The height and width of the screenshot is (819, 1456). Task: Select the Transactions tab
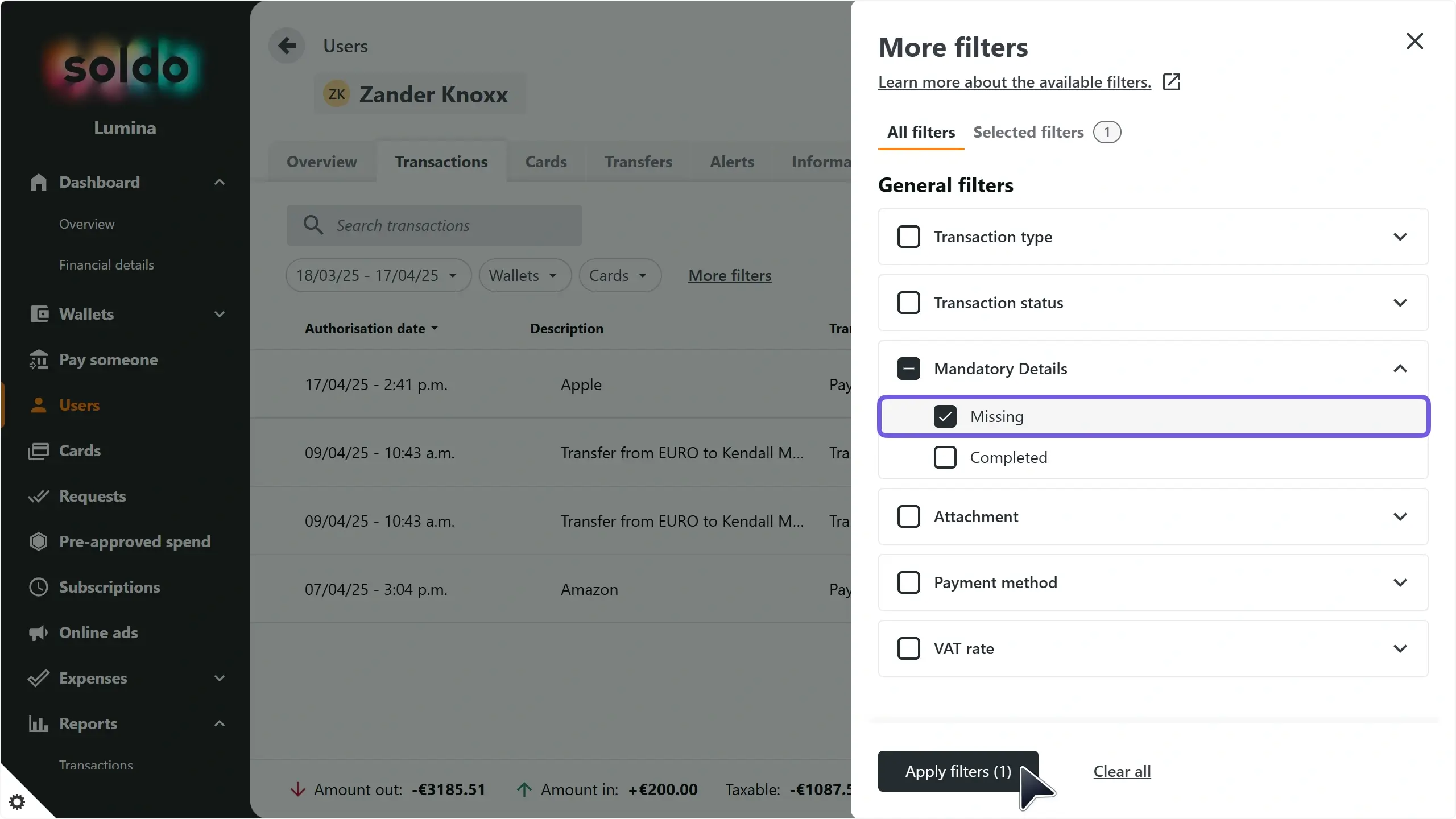pos(441,162)
